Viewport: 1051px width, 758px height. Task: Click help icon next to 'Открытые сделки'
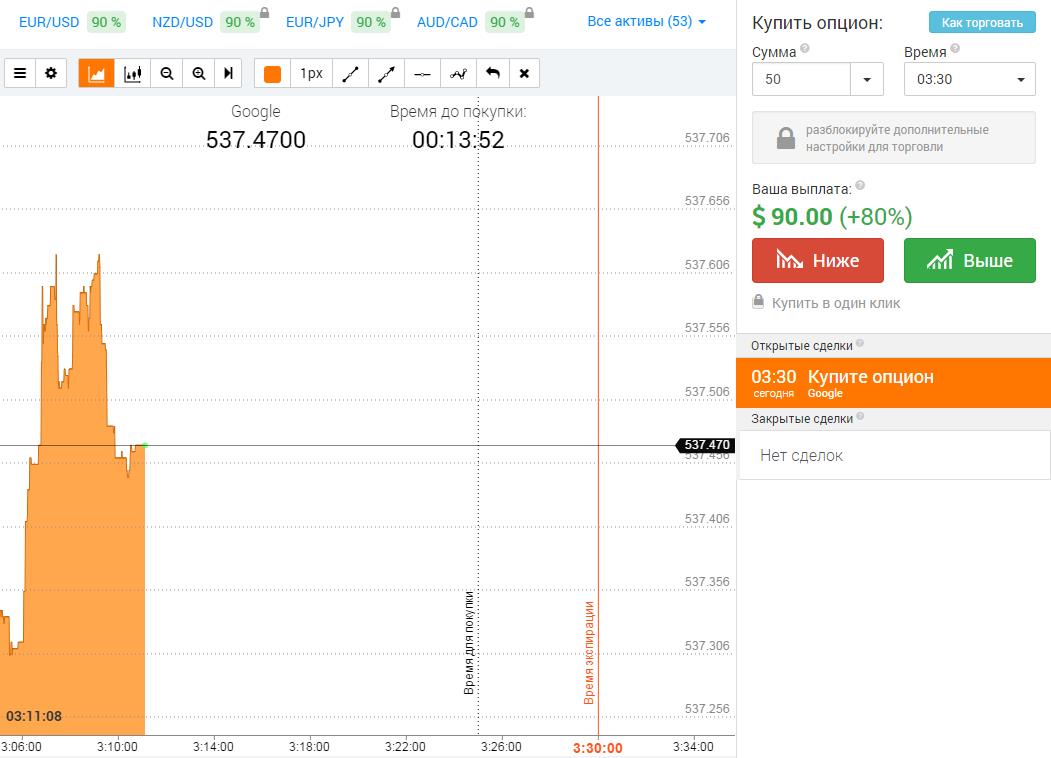(x=859, y=343)
